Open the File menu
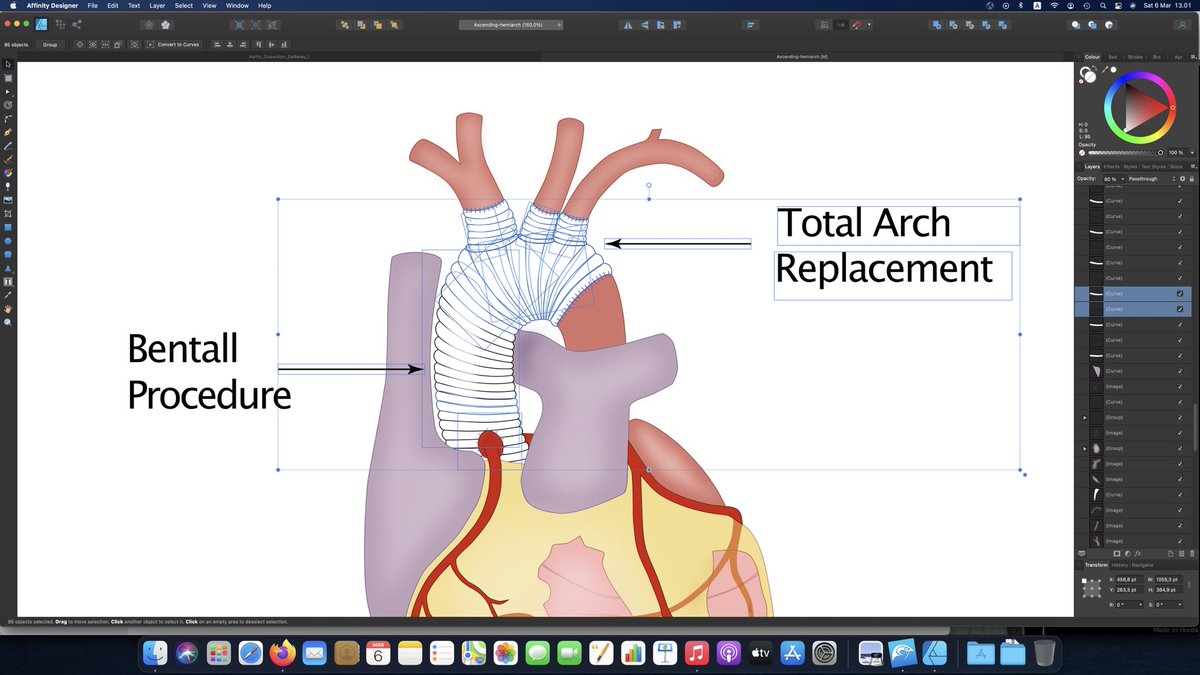1200x675 pixels. point(91,5)
